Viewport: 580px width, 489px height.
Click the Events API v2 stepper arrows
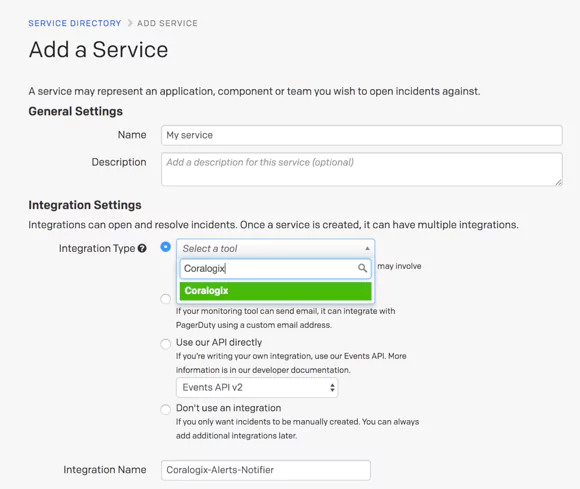[332, 387]
